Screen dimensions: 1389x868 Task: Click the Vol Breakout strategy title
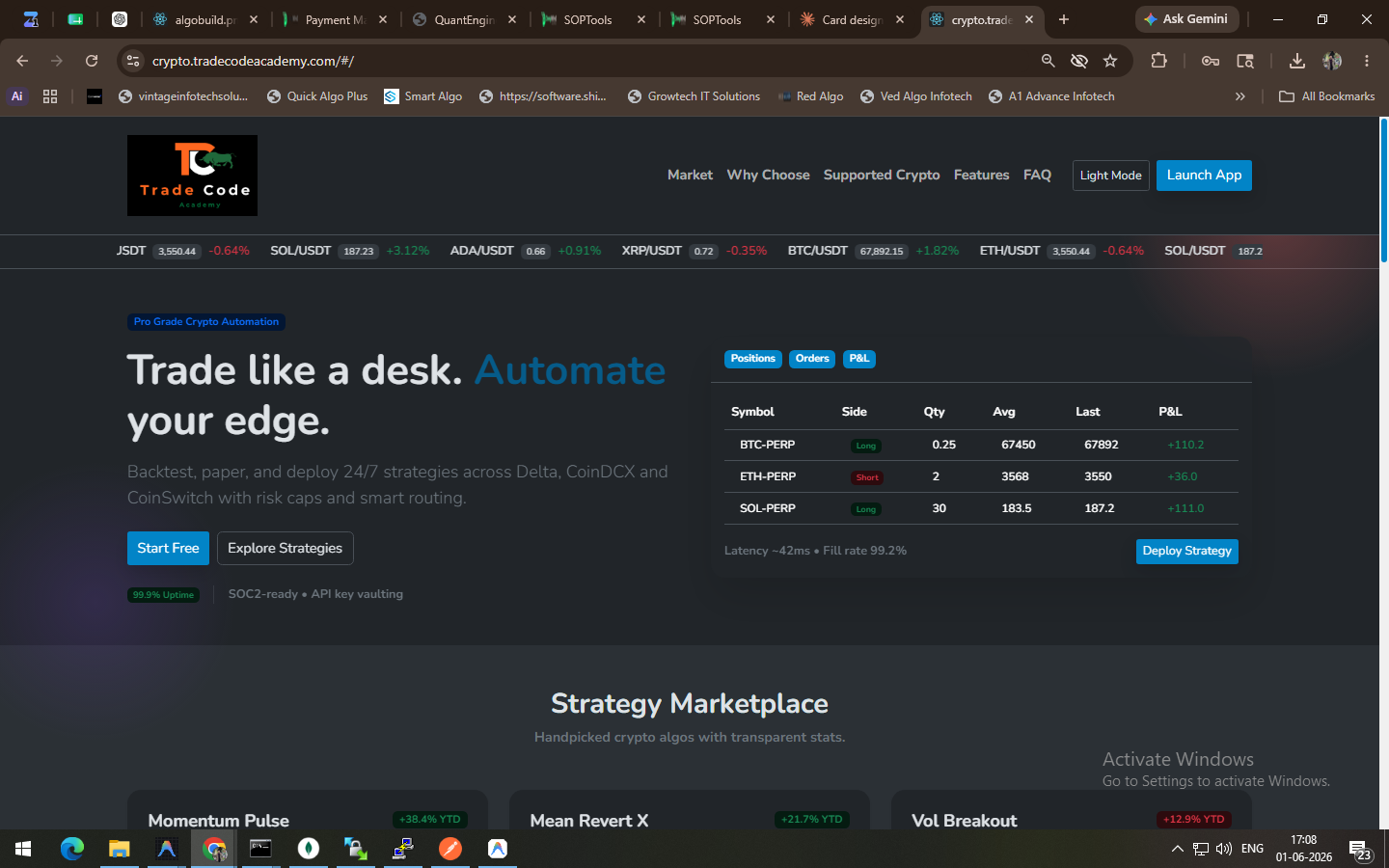point(965,821)
